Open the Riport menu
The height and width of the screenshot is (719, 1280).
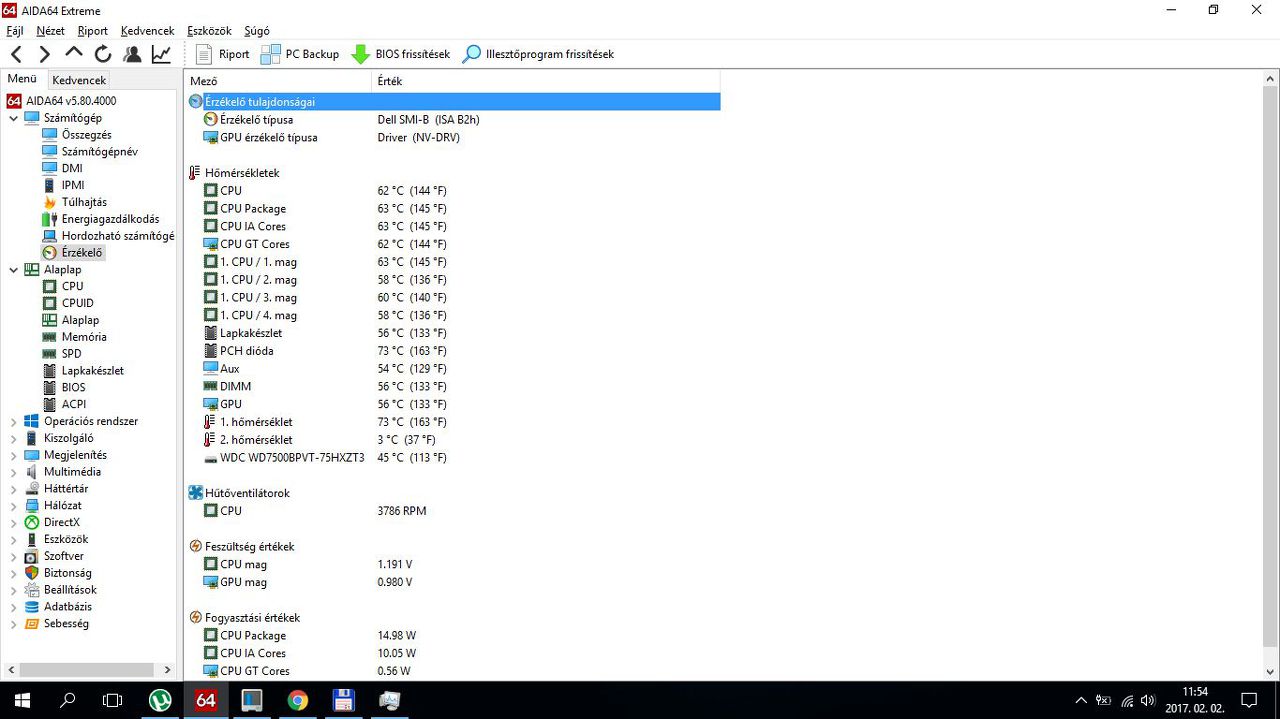point(93,31)
